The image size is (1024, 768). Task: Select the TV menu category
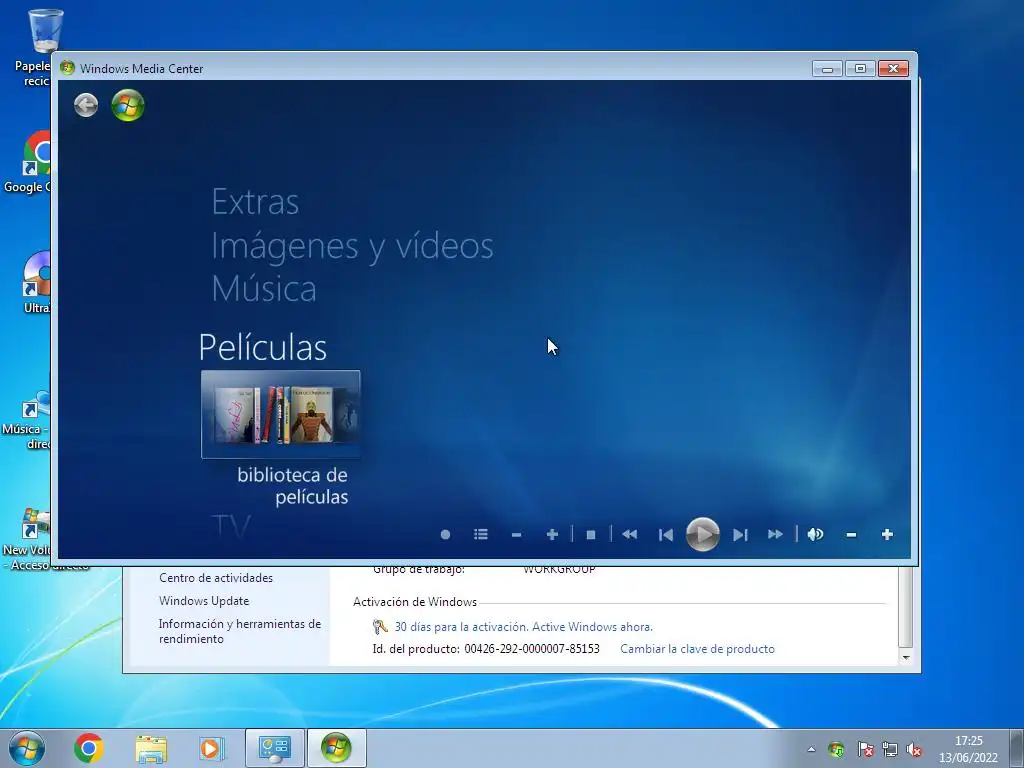click(x=231, y=526)
